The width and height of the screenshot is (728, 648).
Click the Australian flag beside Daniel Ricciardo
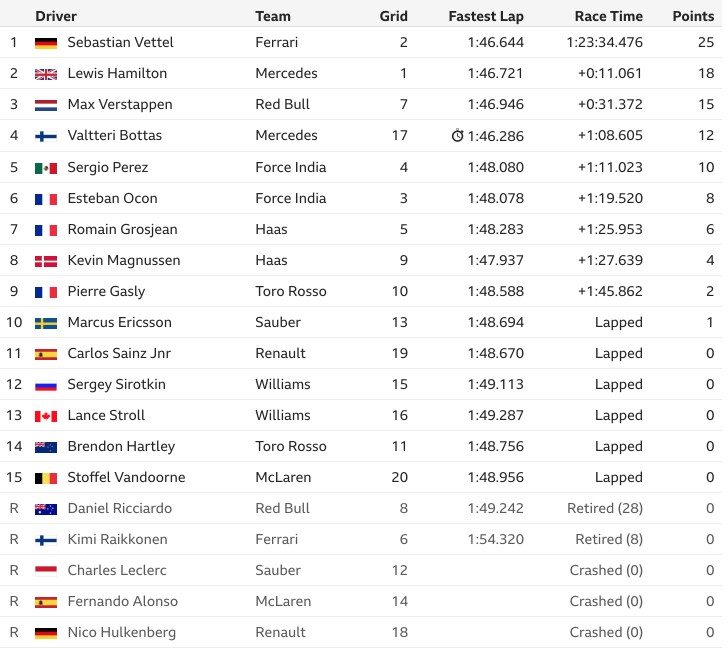coord(46,509)
